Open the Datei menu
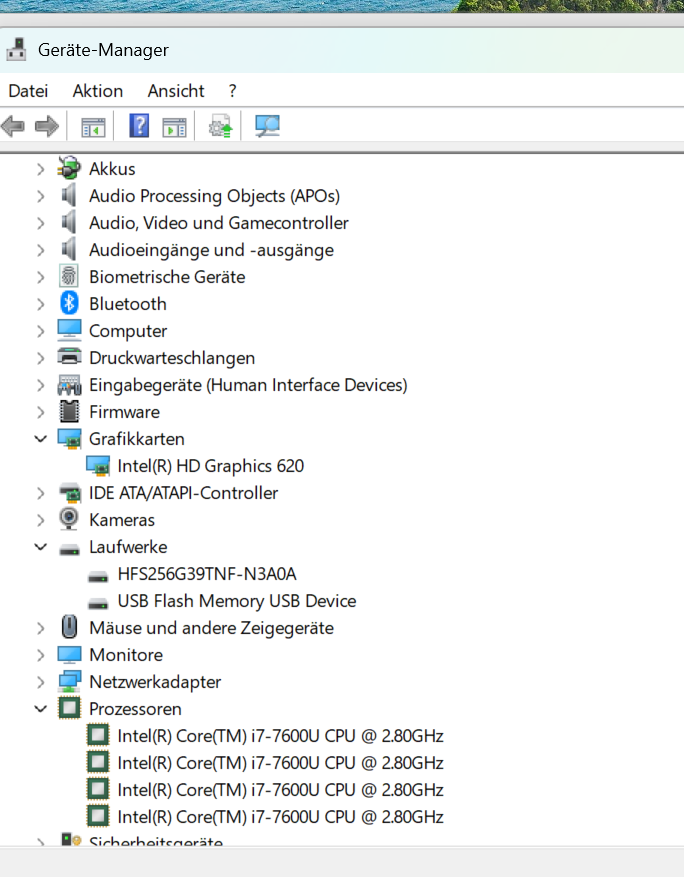The height and width of the screenshot is (877, 684). point(29,91)
